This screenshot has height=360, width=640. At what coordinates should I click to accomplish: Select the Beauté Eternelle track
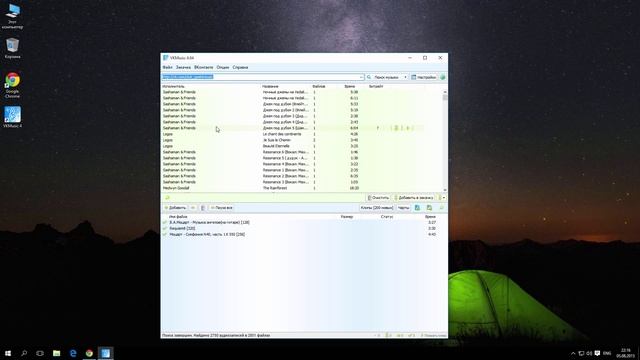point(302,146)
